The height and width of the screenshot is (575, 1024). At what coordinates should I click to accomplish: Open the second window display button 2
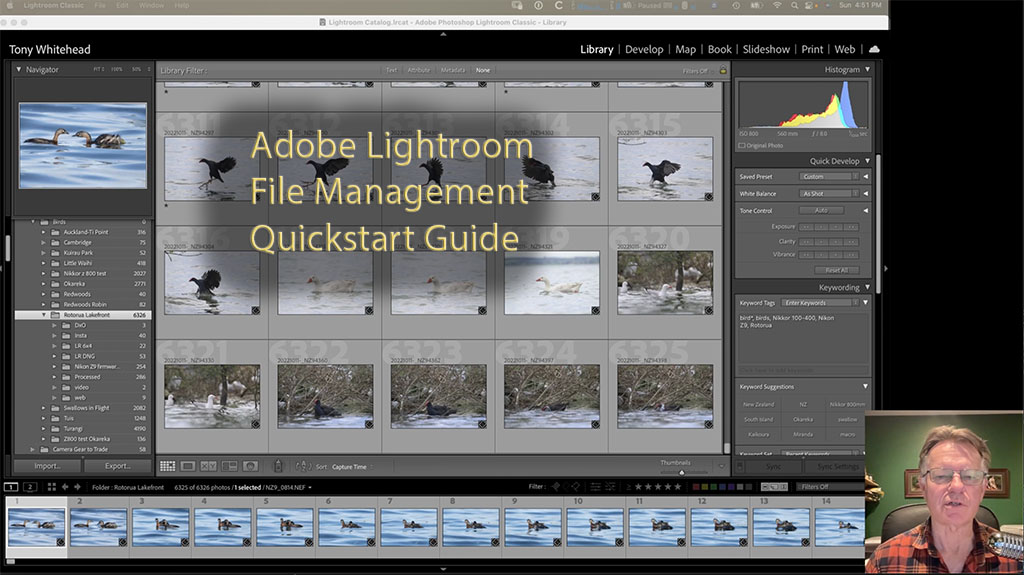pyautogui.click(x=29, y=487)
